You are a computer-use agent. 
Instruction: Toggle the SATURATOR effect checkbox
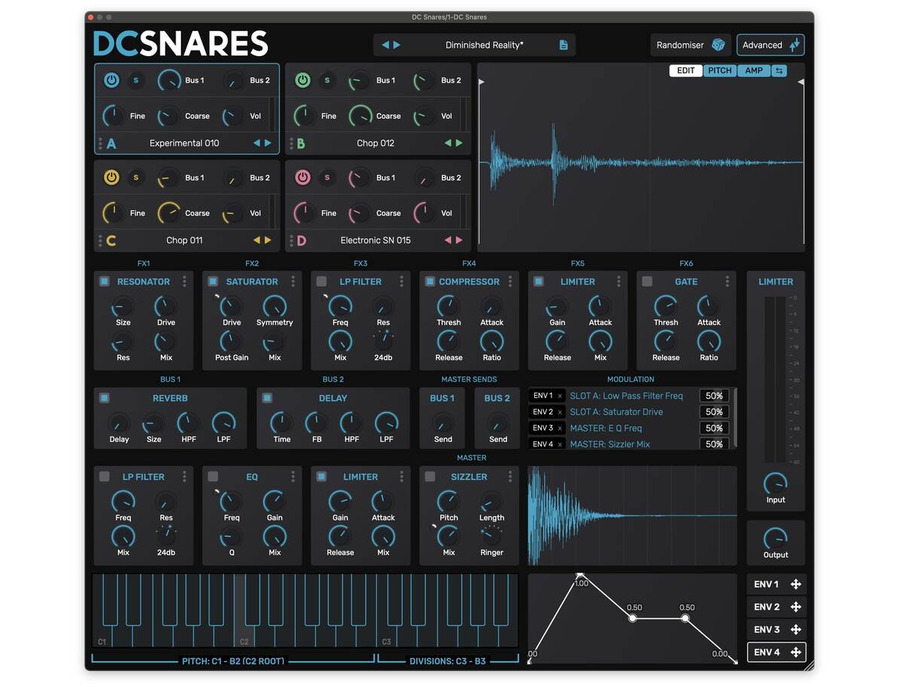click(x=213, y=281)
